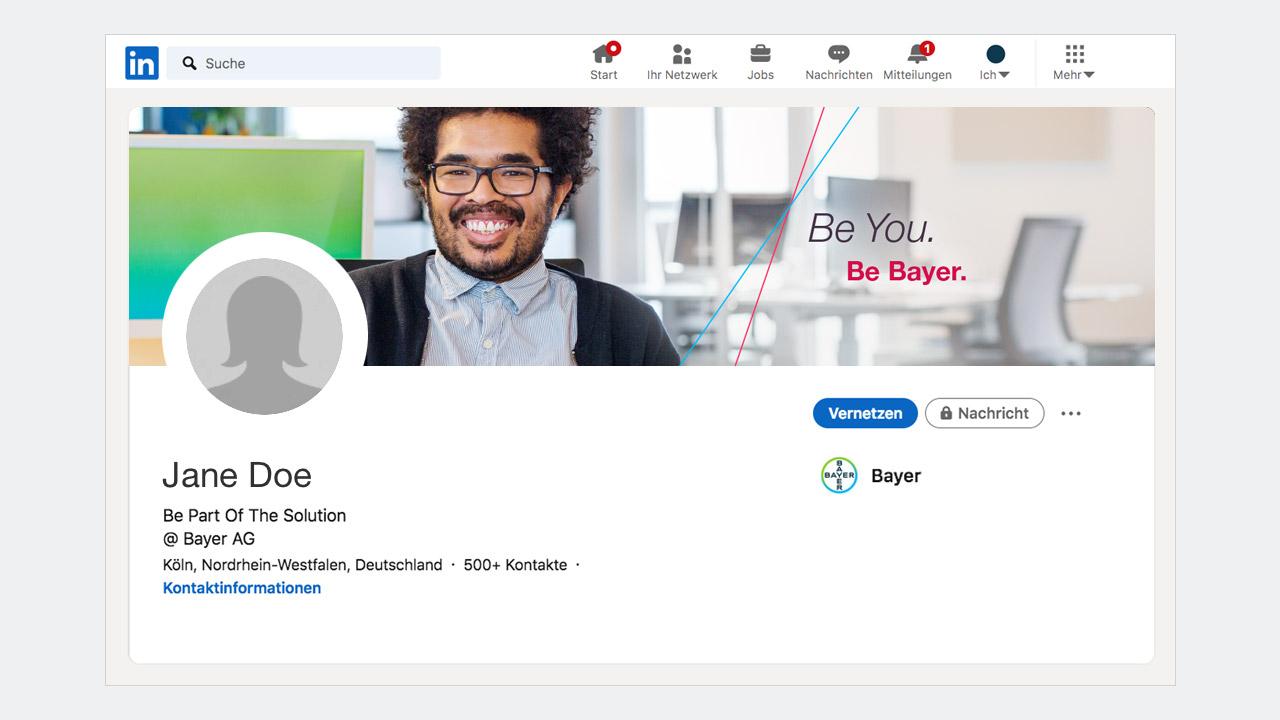This screenshot has width=1280, height=720.
Task: Open Nachrichten chat bubble icon
Action: 839,54
